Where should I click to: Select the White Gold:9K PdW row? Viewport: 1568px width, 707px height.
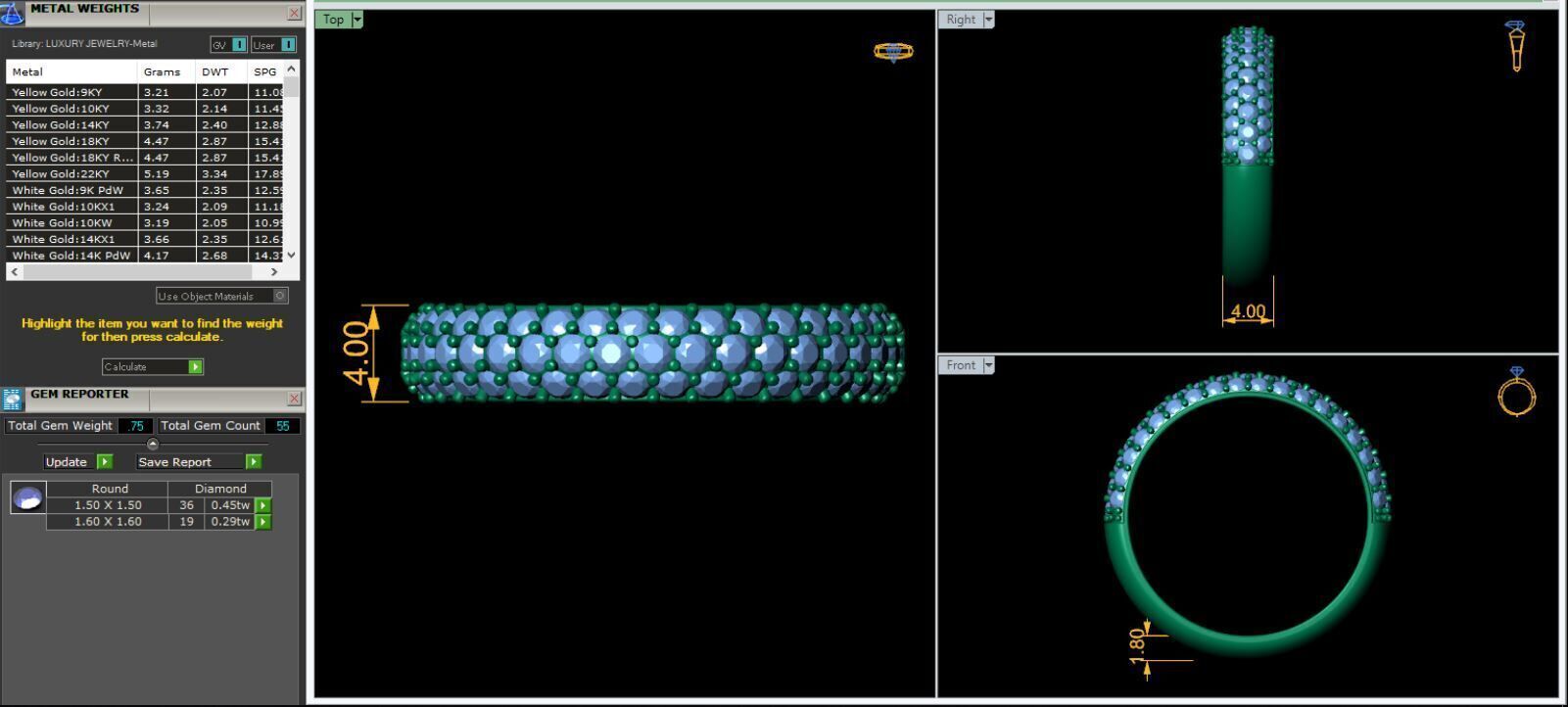pos(145,190)
